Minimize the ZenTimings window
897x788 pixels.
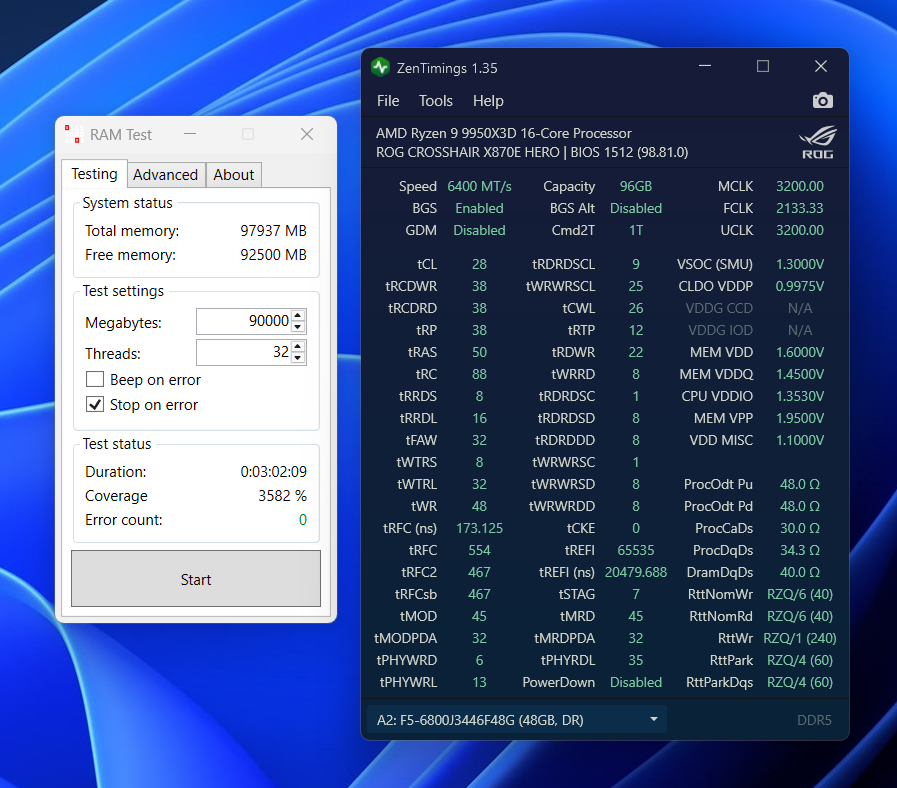coord(705,67)
